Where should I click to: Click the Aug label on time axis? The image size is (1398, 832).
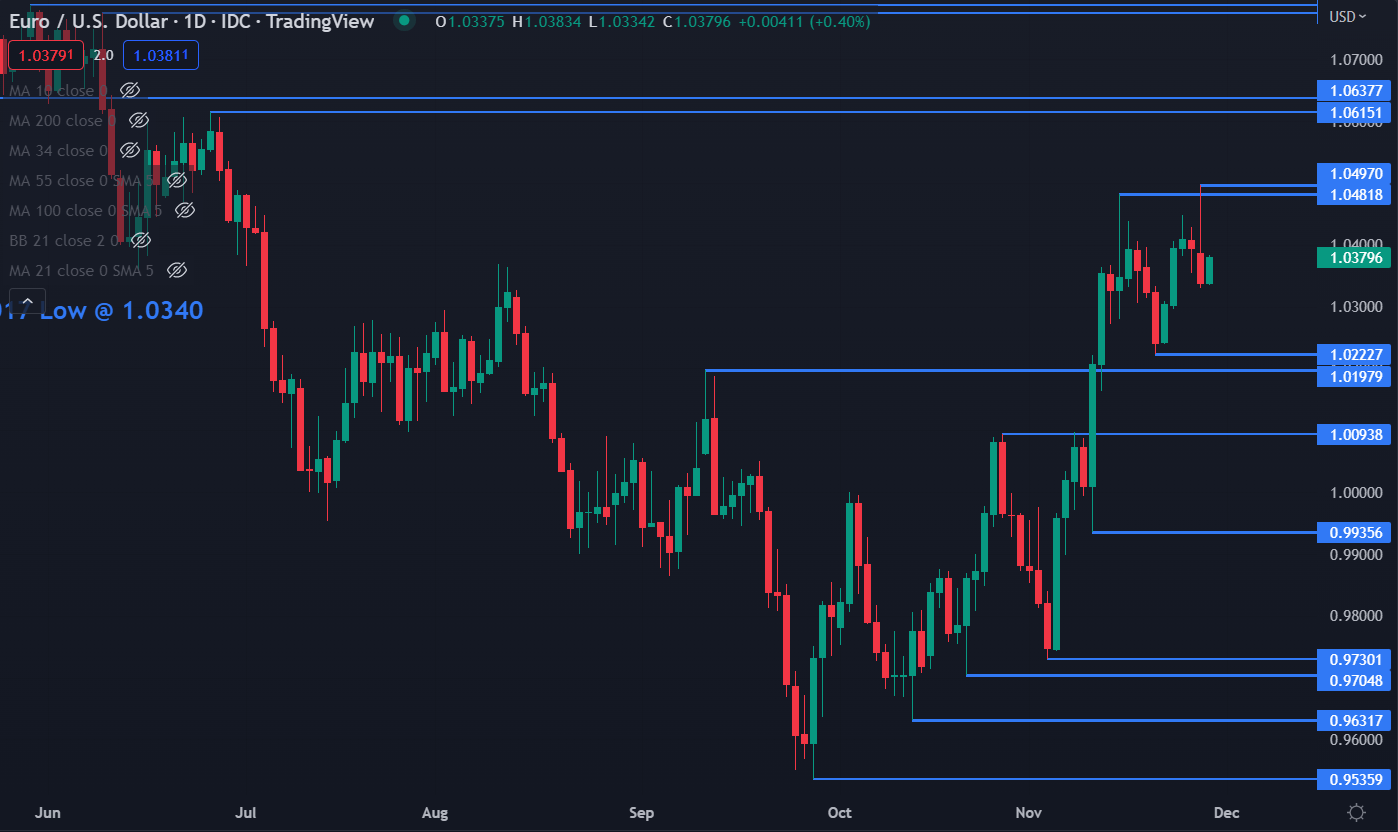pos(435,812)
